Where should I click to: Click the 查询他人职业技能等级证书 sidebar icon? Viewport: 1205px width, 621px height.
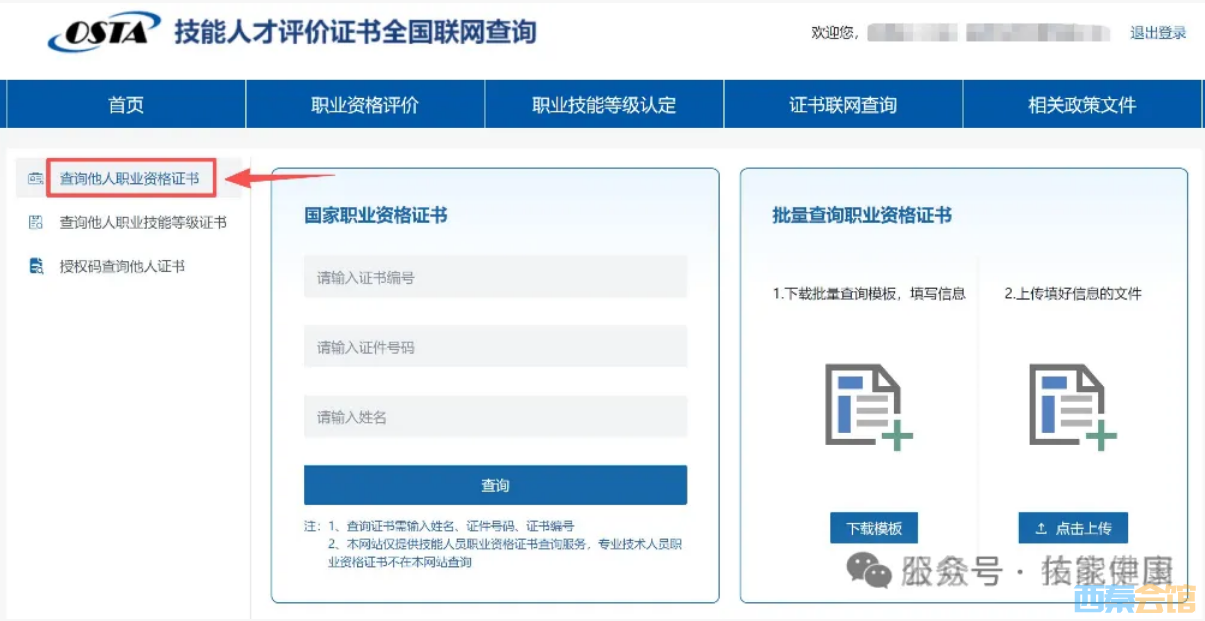(36, 223)
